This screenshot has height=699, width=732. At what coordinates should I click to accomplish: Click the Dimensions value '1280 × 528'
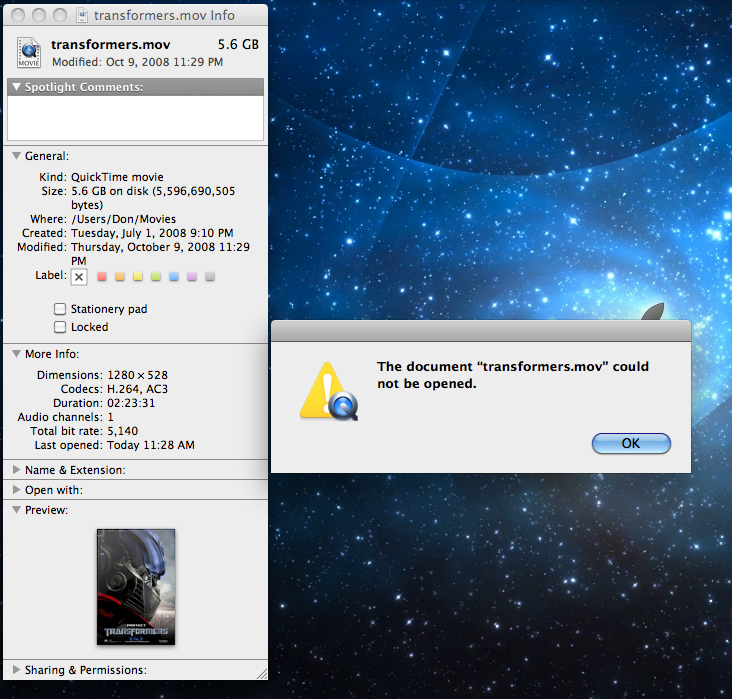[x=137, y=375]
